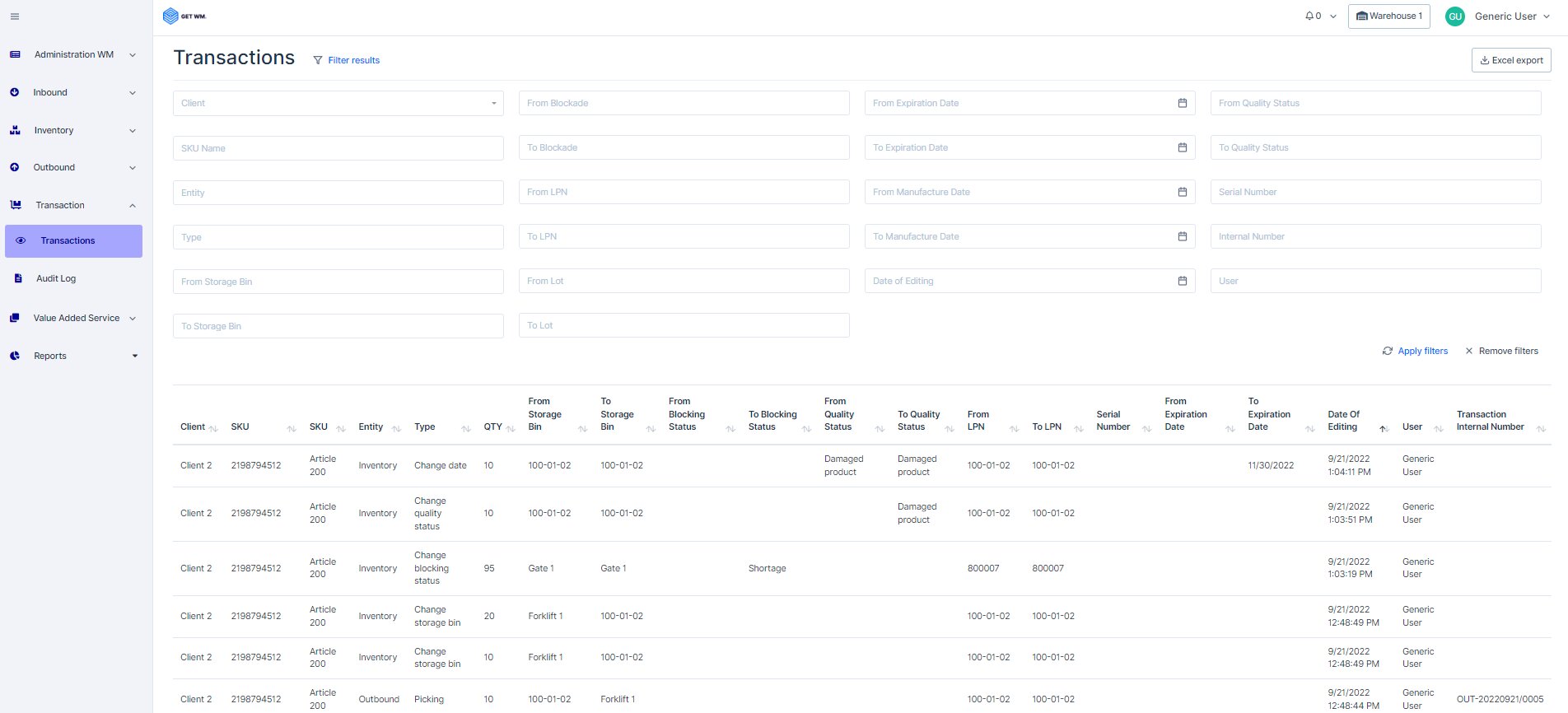Screen dimensions: 1568x713
Task: Click the notification bell icon
Action: [x=1309, y=16]
